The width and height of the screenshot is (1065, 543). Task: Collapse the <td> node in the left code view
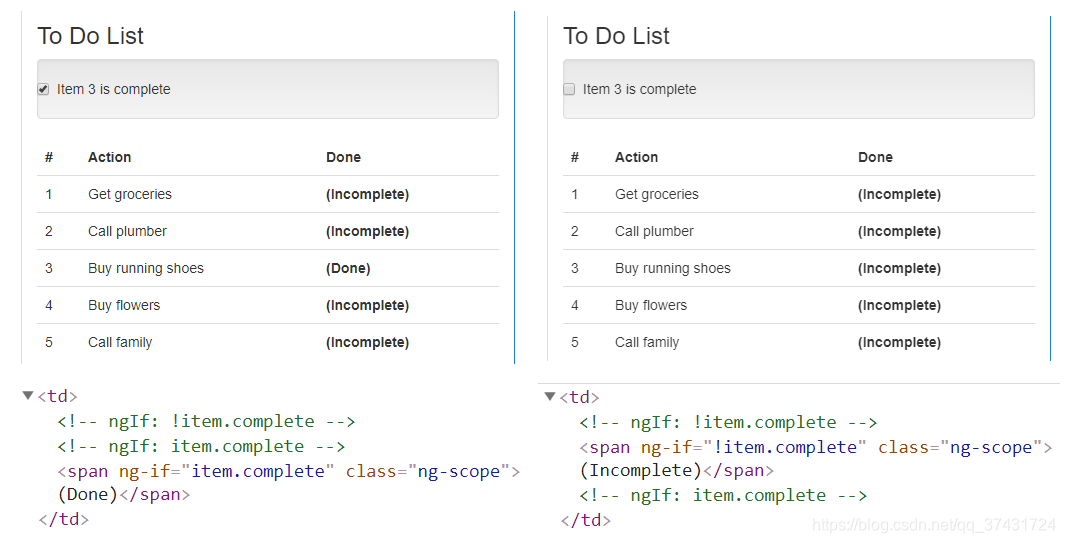pos(28,395)
